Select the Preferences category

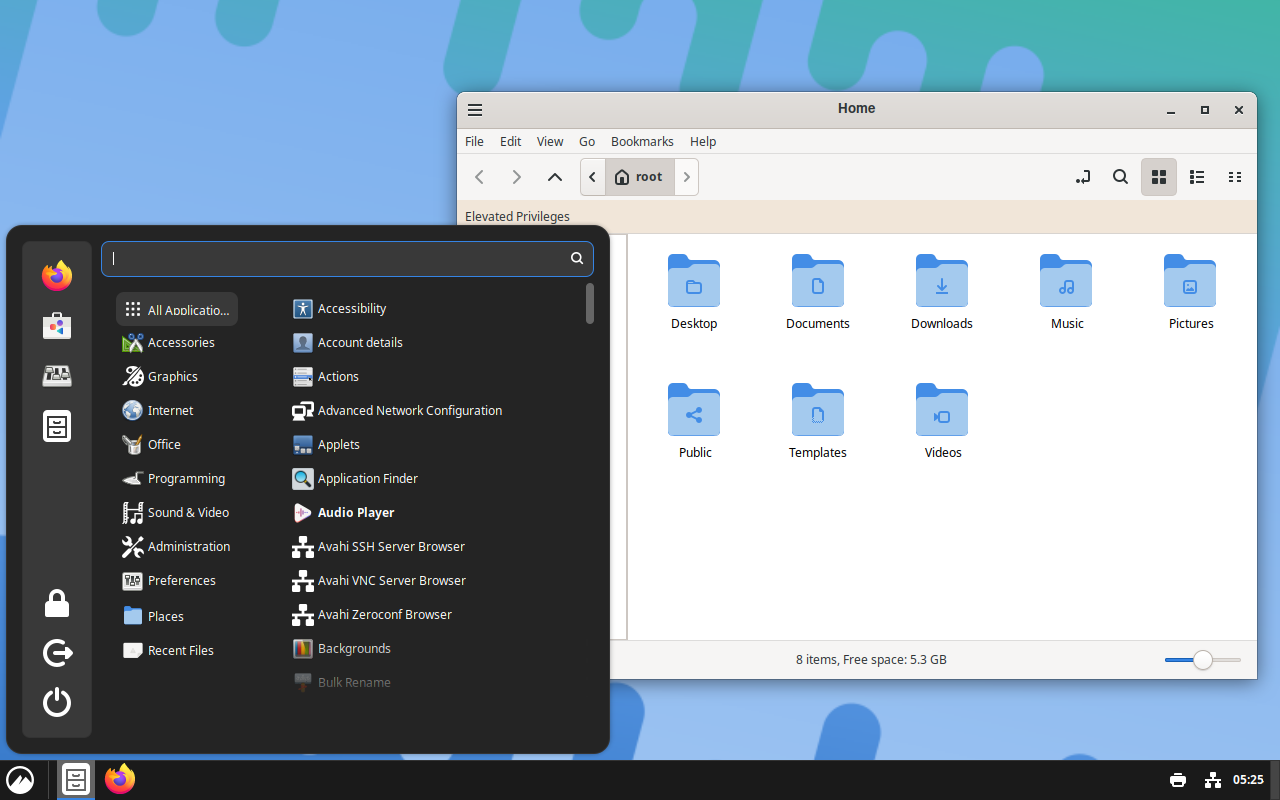coord(177,581)
